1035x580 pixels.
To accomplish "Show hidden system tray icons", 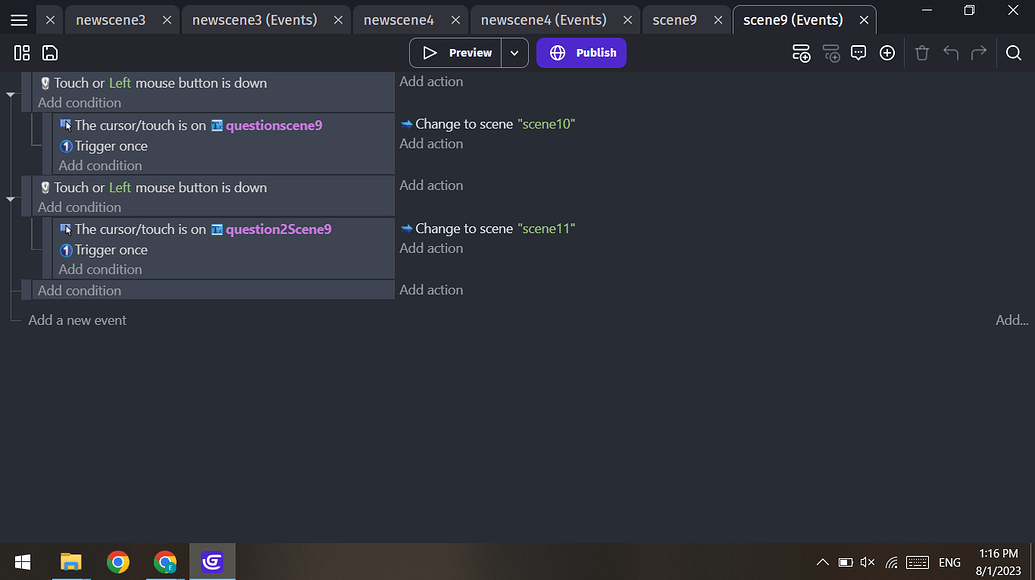I will [x=822, y=562].
